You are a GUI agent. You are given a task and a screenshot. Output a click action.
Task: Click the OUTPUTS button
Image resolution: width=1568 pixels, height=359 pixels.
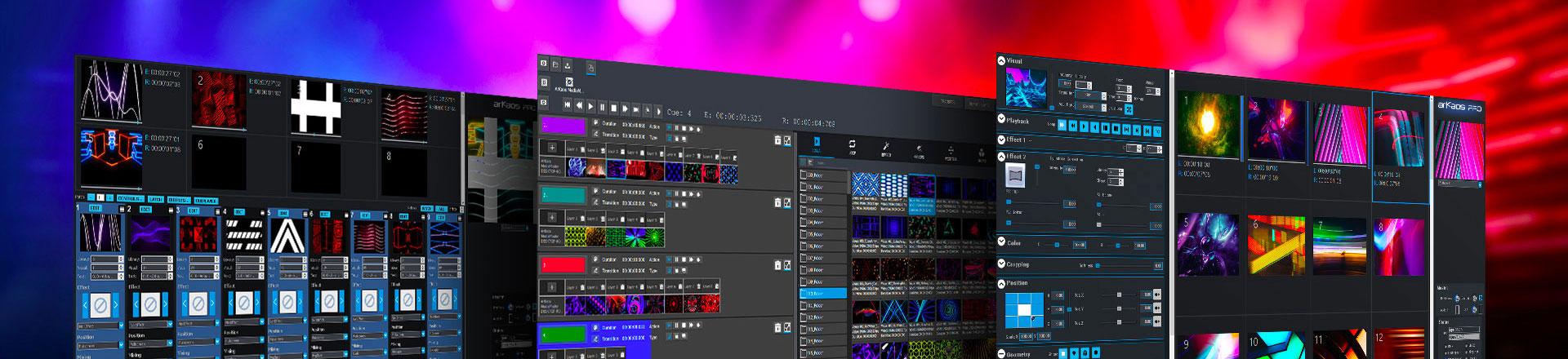[x=179, y=200]
